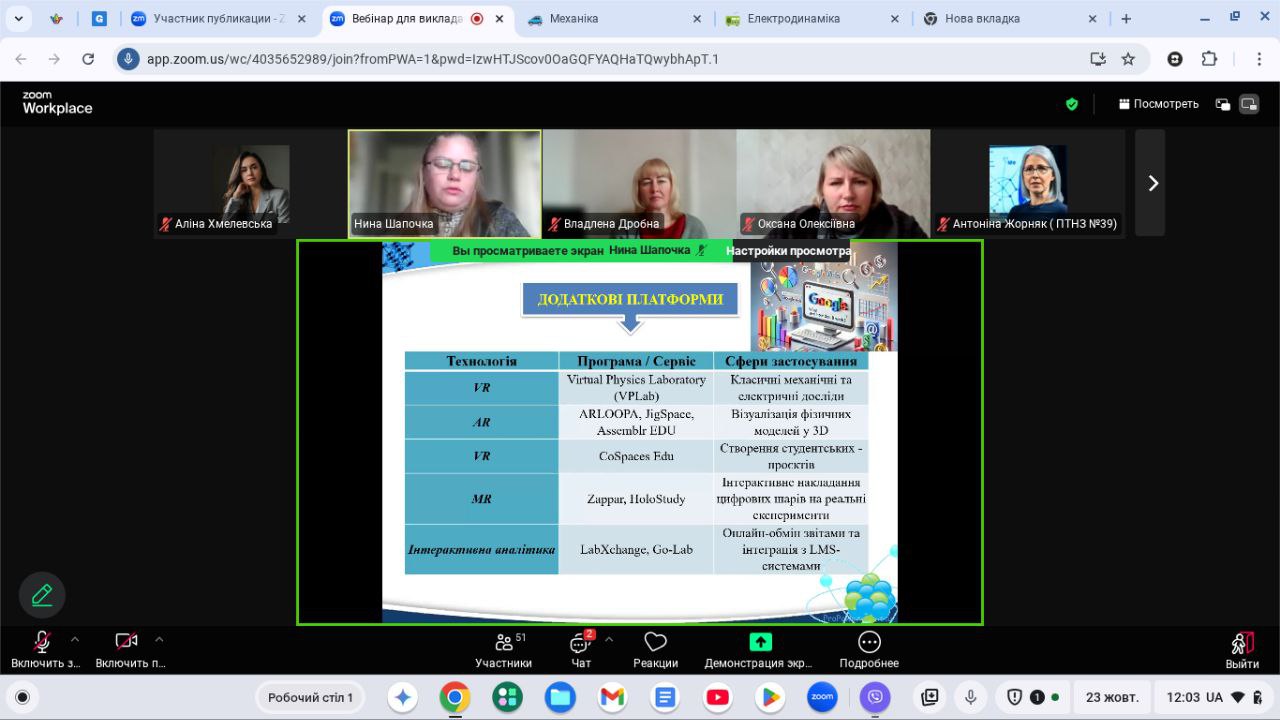Open the Viber app in shelf
The height and width of the screenshot is (720, 1280).
click(876, 697)
